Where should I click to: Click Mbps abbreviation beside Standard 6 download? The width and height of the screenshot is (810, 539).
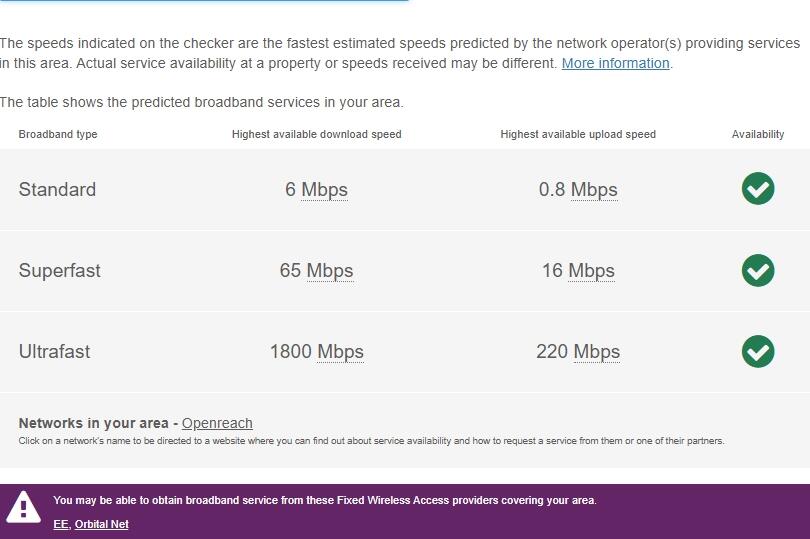[324, 190]
